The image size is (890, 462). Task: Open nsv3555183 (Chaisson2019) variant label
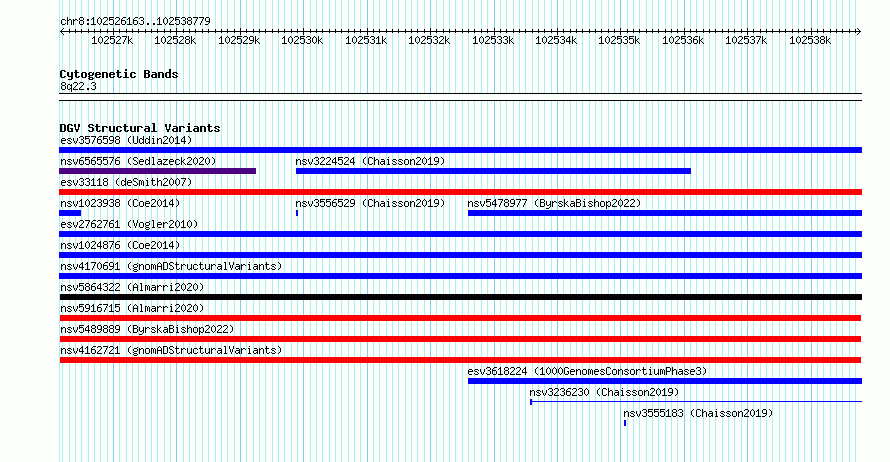[698, 413]
